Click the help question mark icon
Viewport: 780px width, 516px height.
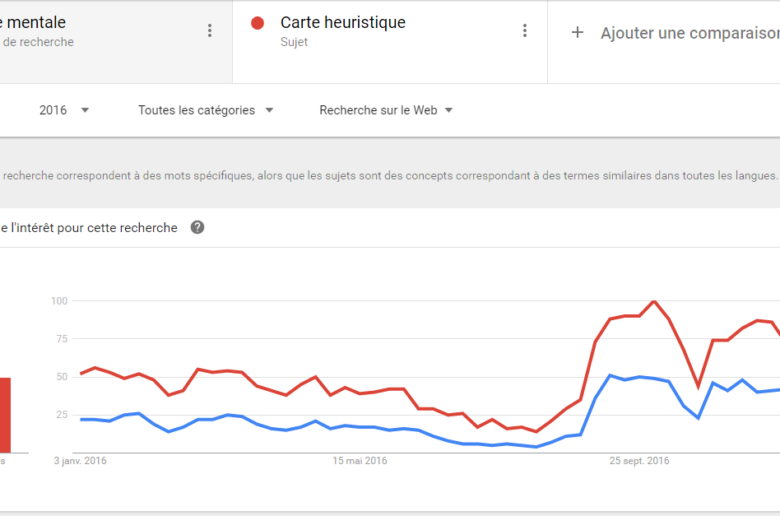(198, 227)
